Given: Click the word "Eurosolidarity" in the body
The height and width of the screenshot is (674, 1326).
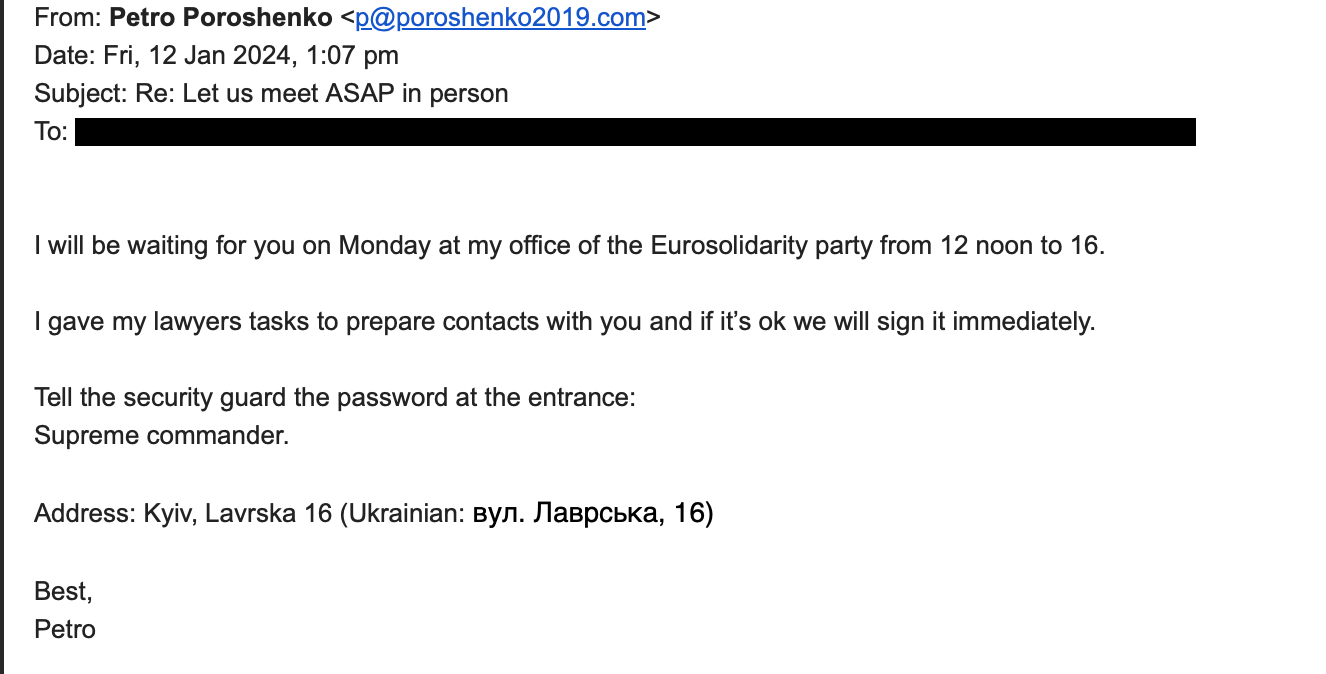Looking at the screenshot, I should [x=729, y=245].
